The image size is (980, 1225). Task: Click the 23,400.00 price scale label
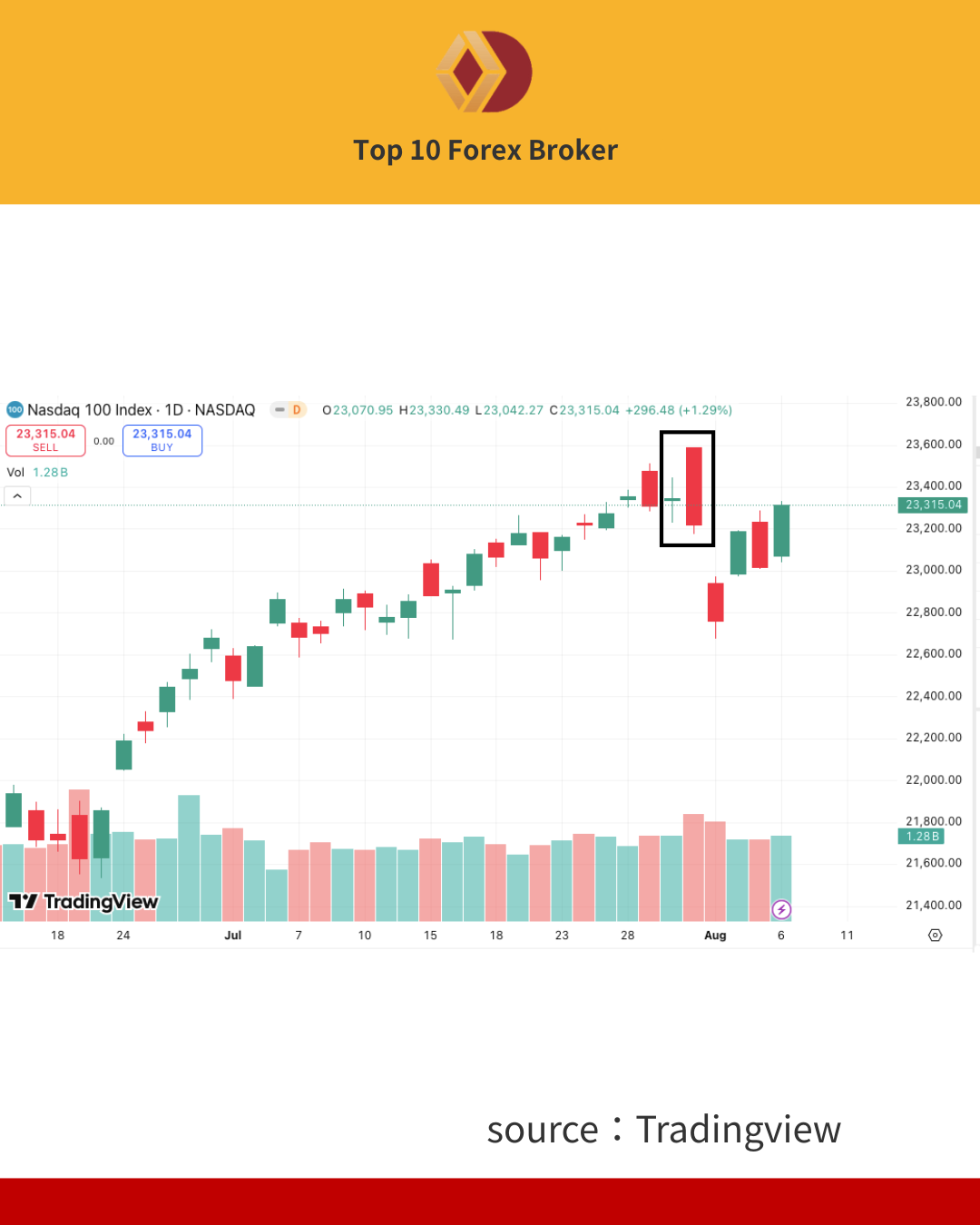pyautogui.click(x=934, y=485)
